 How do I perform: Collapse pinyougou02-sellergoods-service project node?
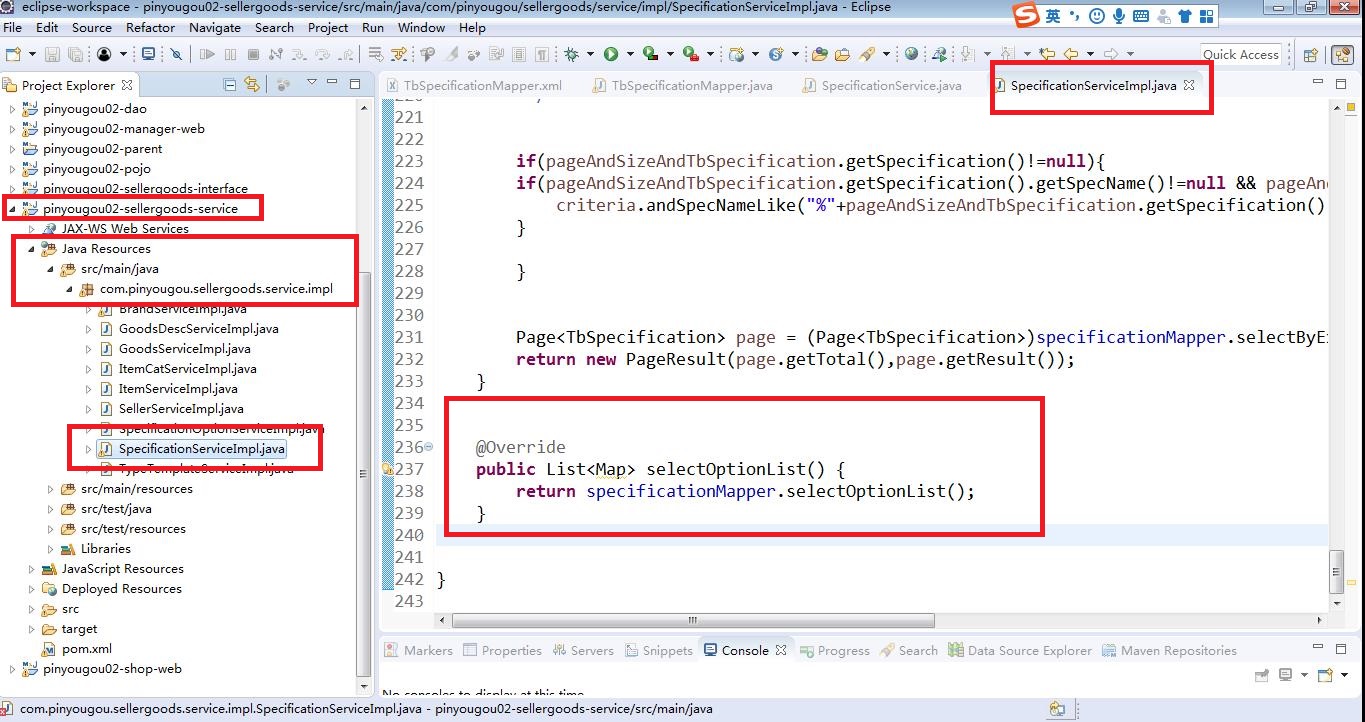12,208
